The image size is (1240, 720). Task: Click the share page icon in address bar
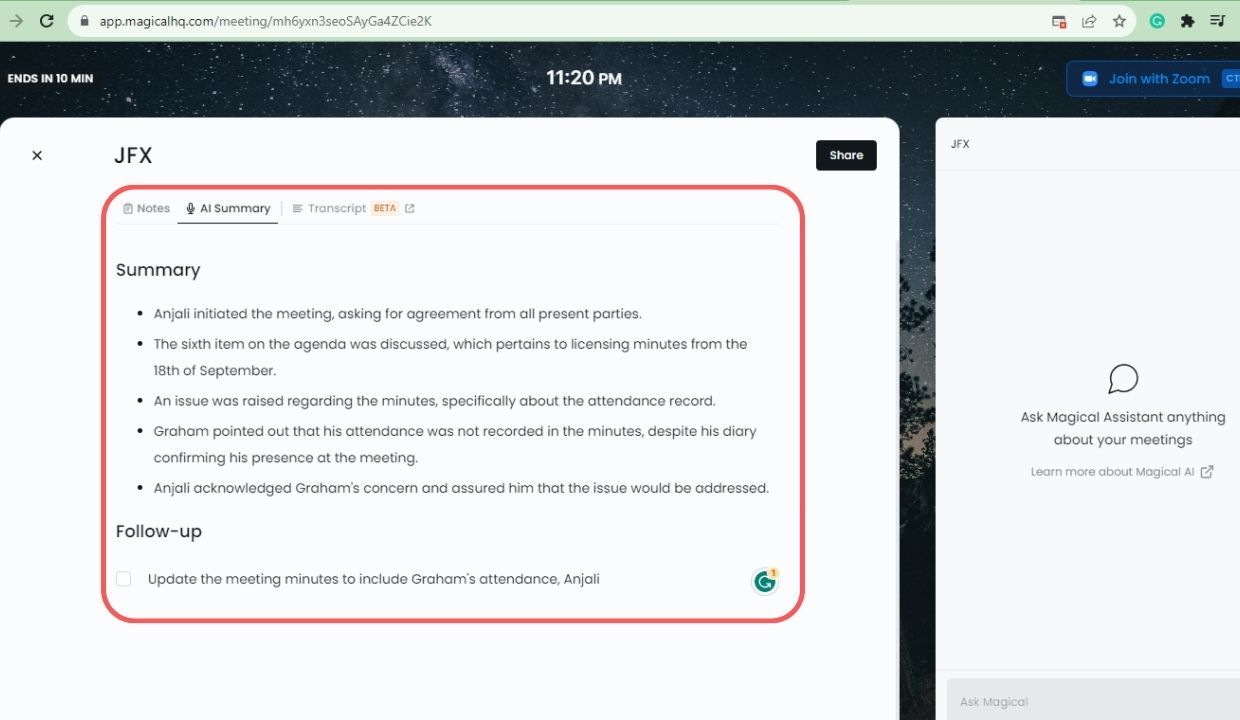tap(1089, 21)
